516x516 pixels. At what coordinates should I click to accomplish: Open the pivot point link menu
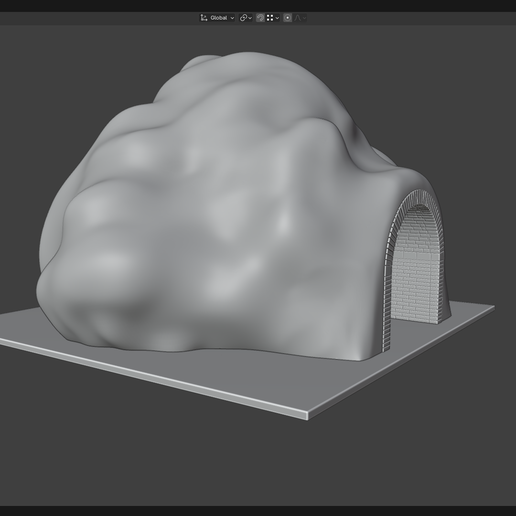tap(246, 18)
